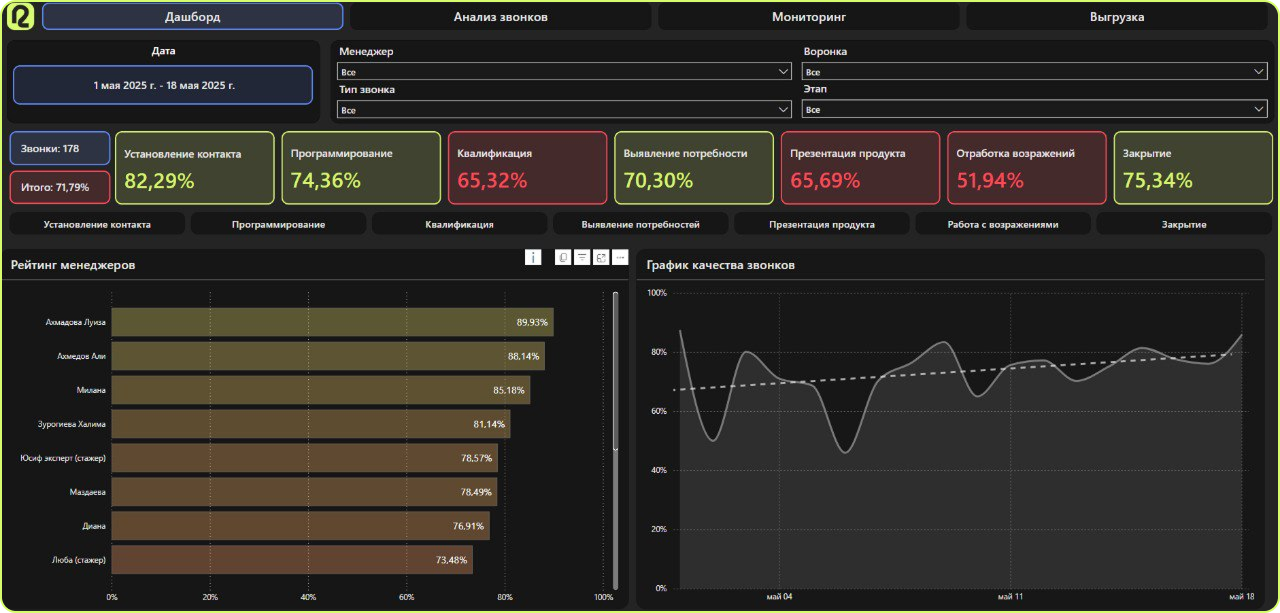
Task: Switch to the Анализ звонков tab
Action: (x=500, y=17)
